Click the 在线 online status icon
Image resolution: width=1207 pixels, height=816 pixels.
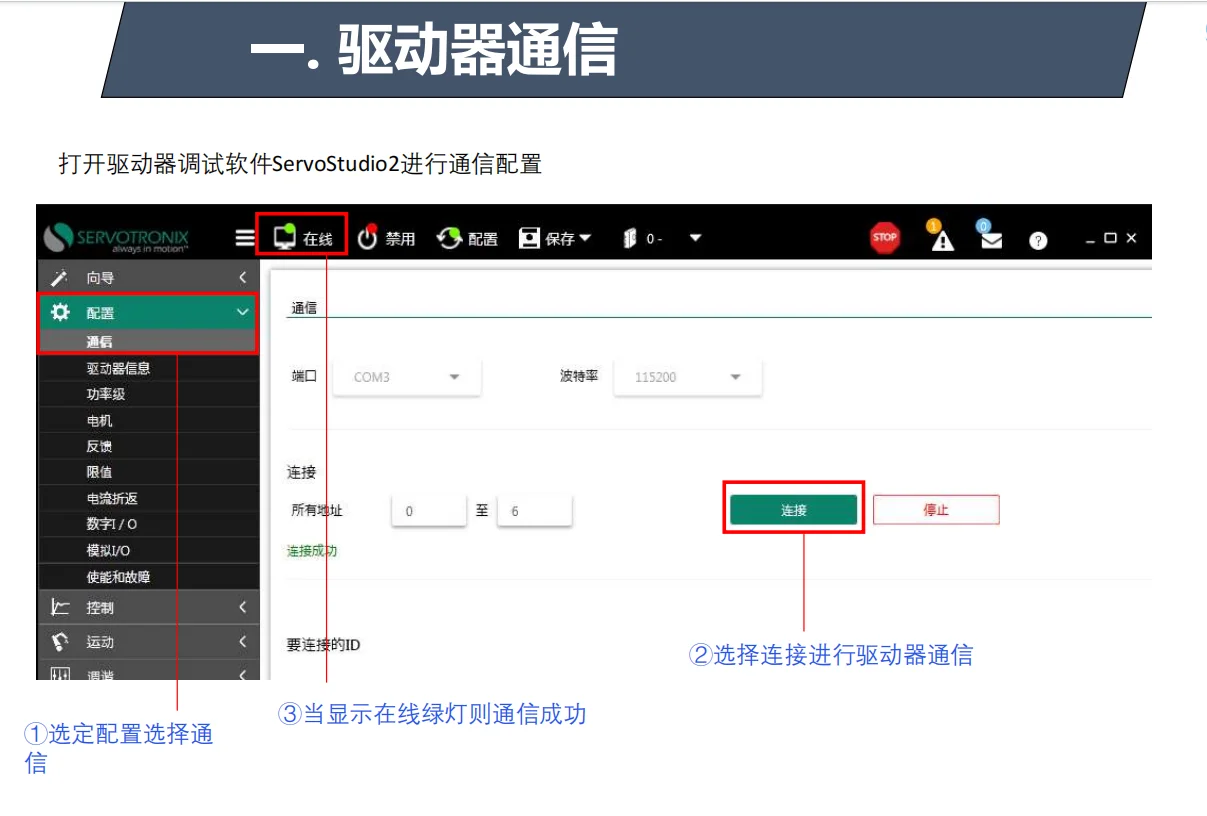click(283, 237)
